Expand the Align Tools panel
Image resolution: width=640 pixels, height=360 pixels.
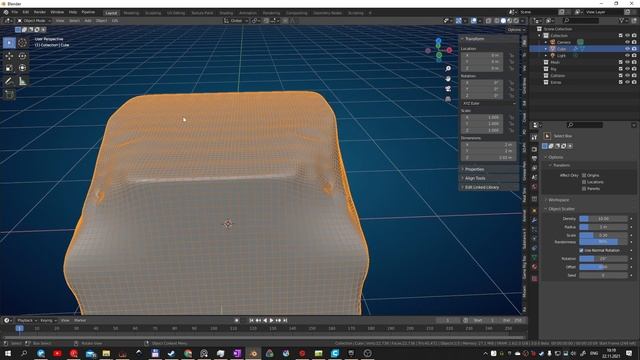click(x=475, y=178)
